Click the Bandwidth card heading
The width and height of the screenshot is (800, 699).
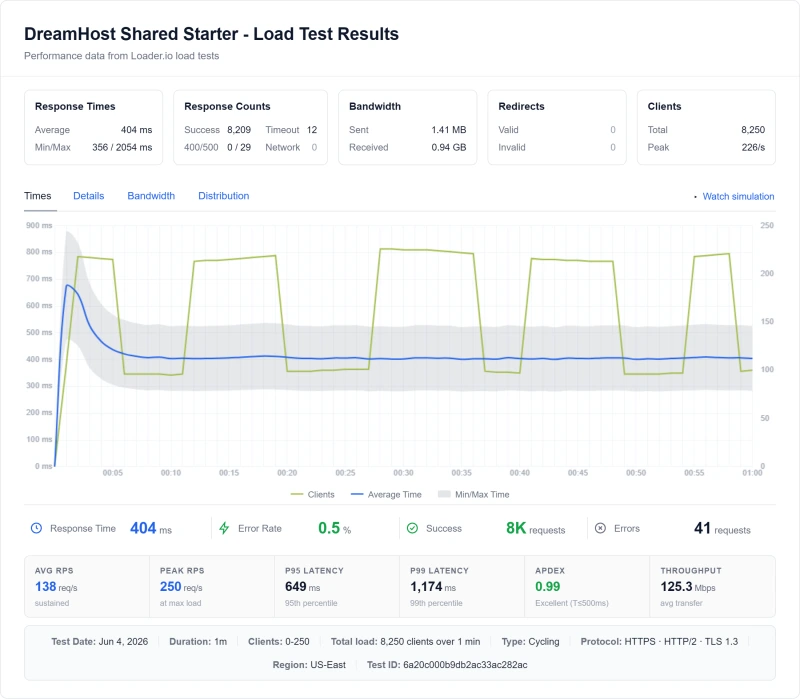[x=375, y=106]
